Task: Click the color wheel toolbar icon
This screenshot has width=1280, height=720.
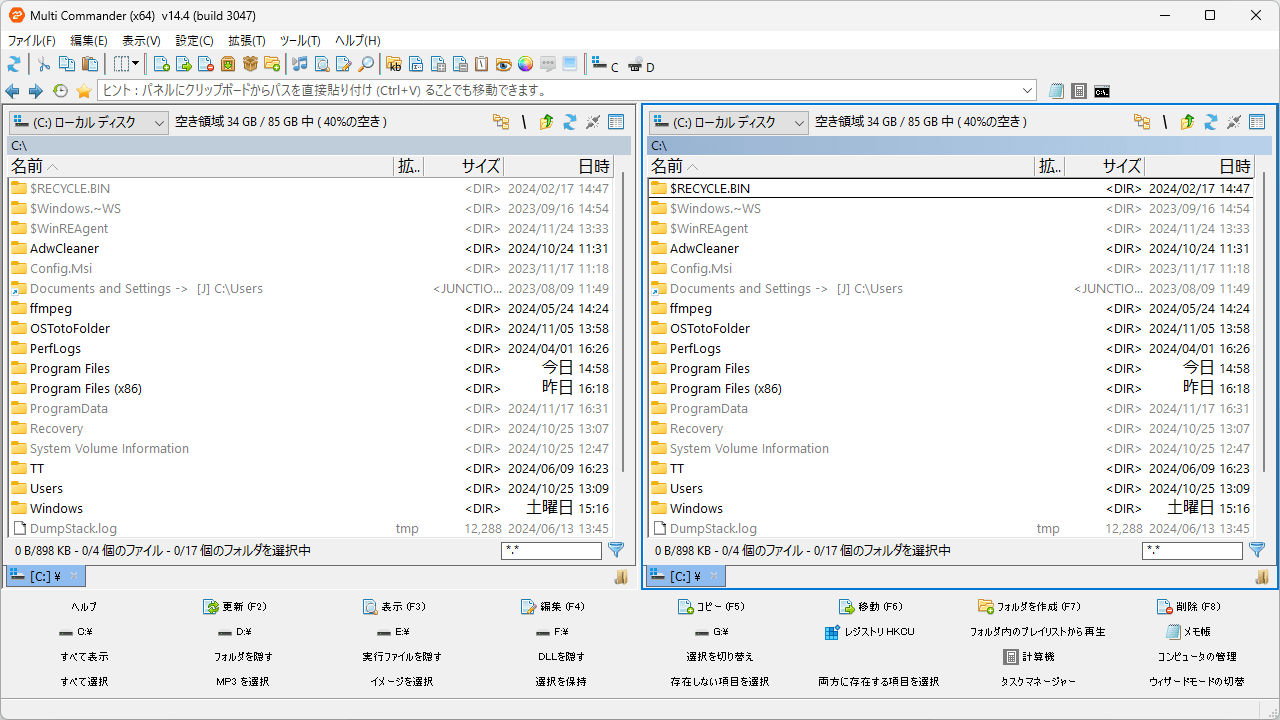Action: coord(526,64)
